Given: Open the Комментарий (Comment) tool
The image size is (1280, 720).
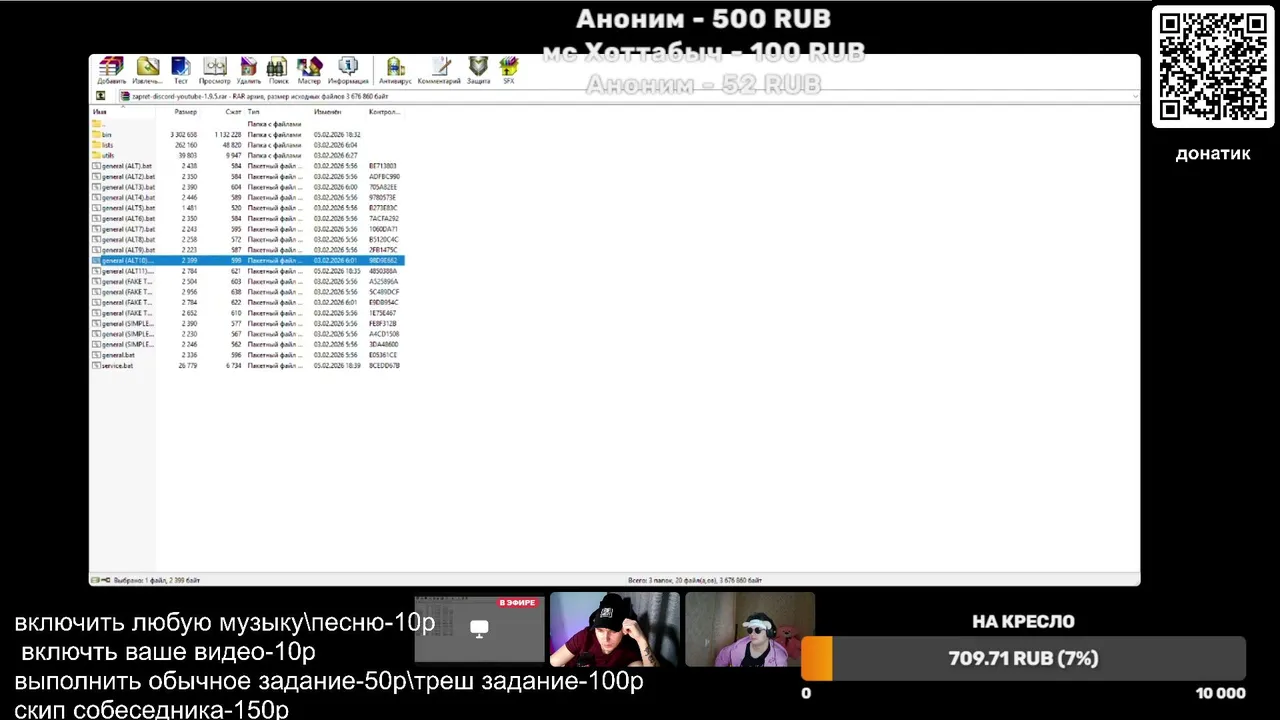Looking at the screenshot, I should tap(439, 68).
